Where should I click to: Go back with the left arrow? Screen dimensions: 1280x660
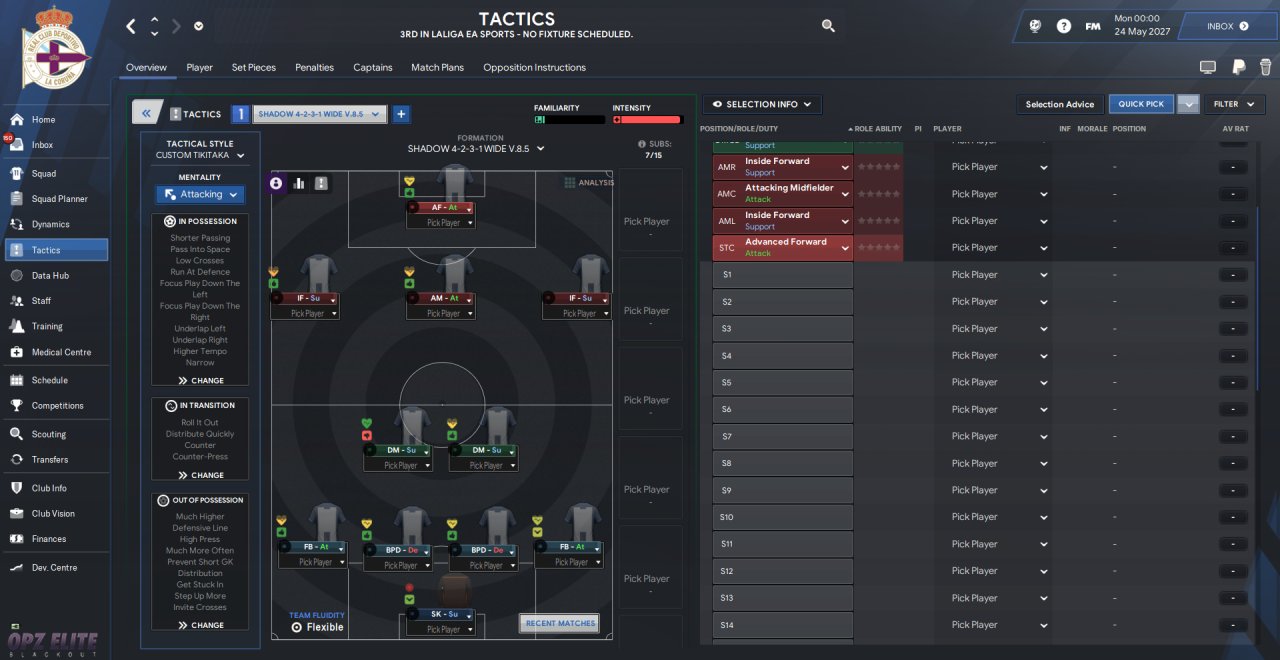[x=131, y=26]
